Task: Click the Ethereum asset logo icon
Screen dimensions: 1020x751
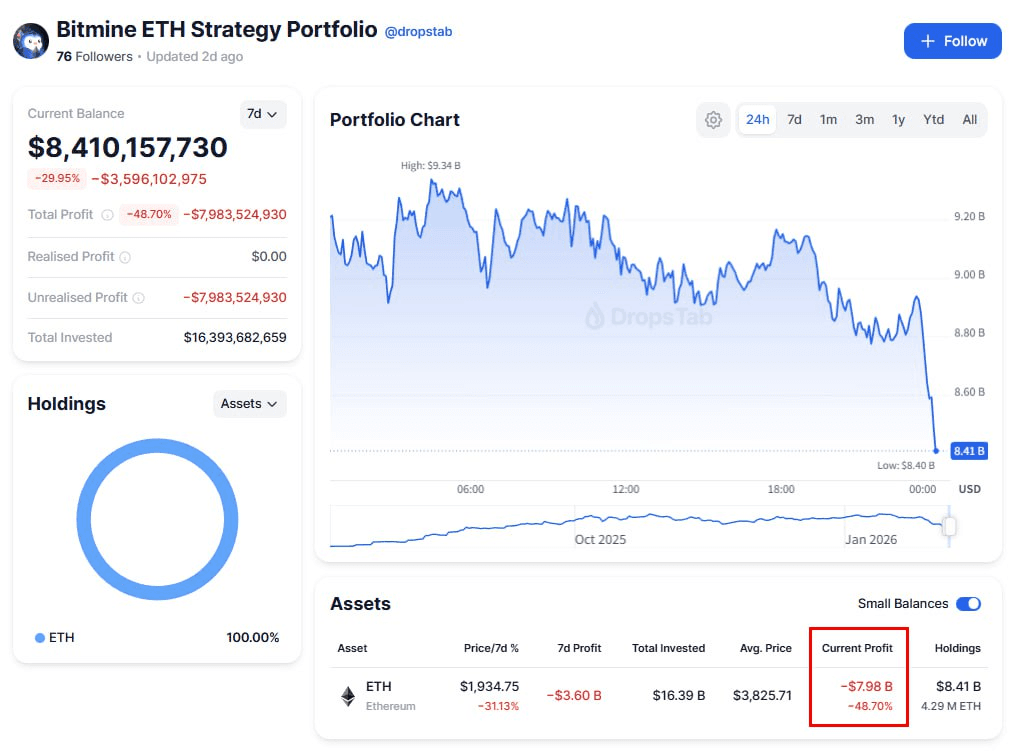Action: pyautogui.click(x=348, y=696)
